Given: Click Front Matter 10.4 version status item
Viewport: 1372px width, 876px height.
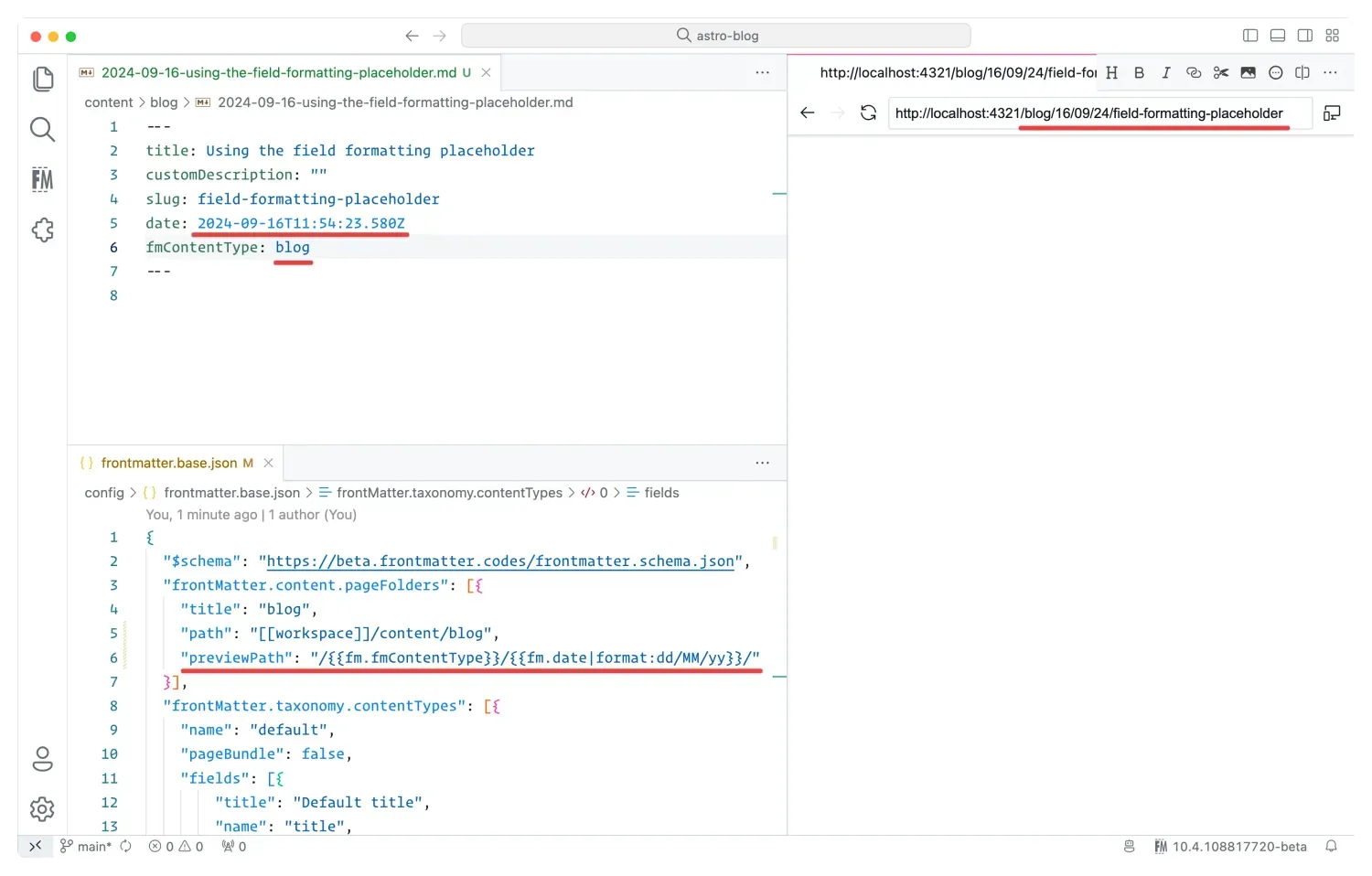Looking at the screenshot, I should (1230, 847).
